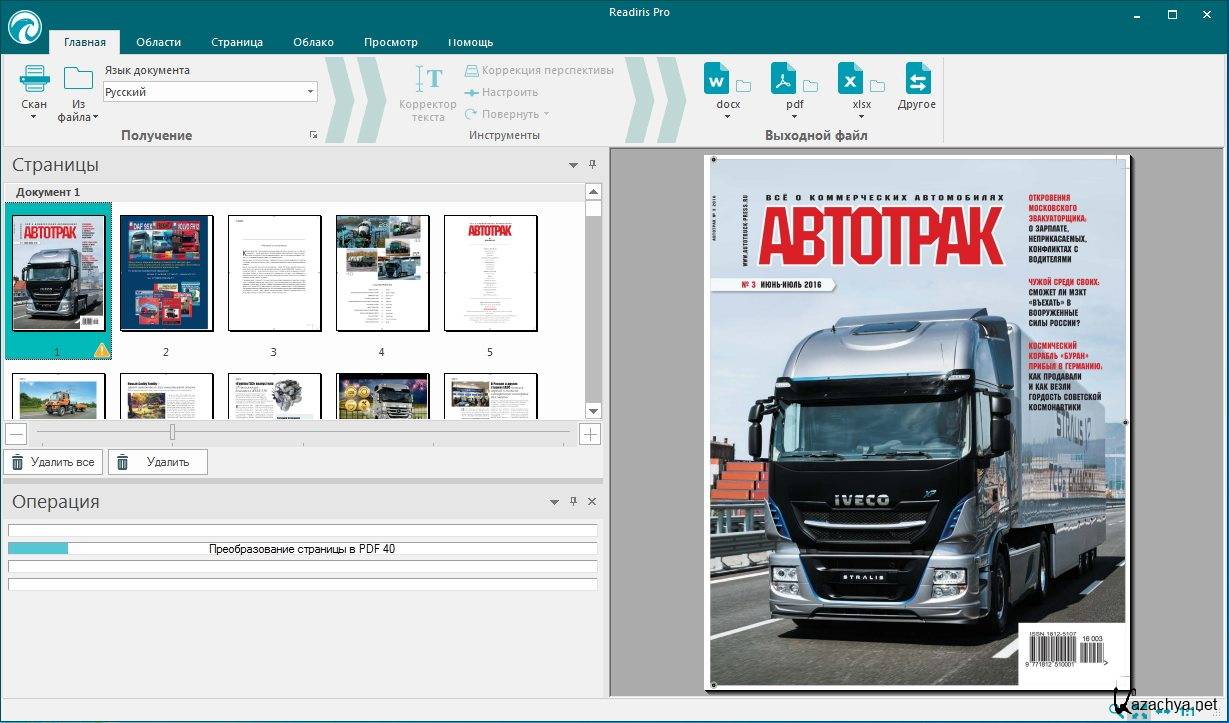Click the zoom-out minus icon under thumbnails
The image size is (1229, 723).
click(15, 434)
